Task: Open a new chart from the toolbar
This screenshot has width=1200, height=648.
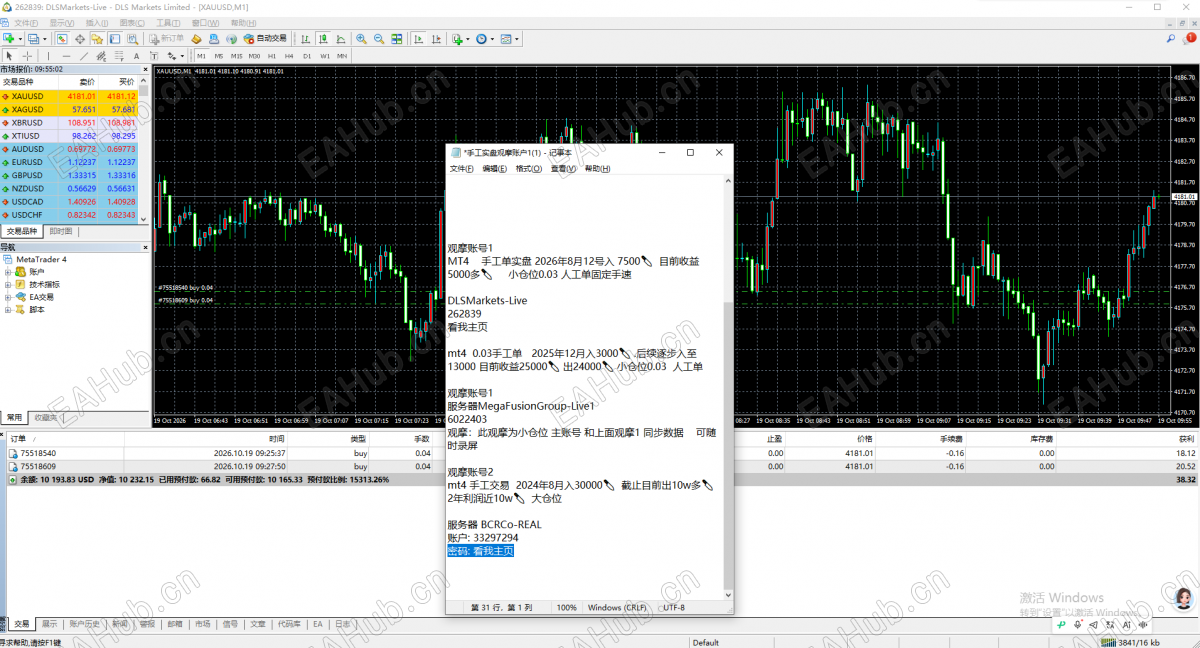Action: (10, 39)
